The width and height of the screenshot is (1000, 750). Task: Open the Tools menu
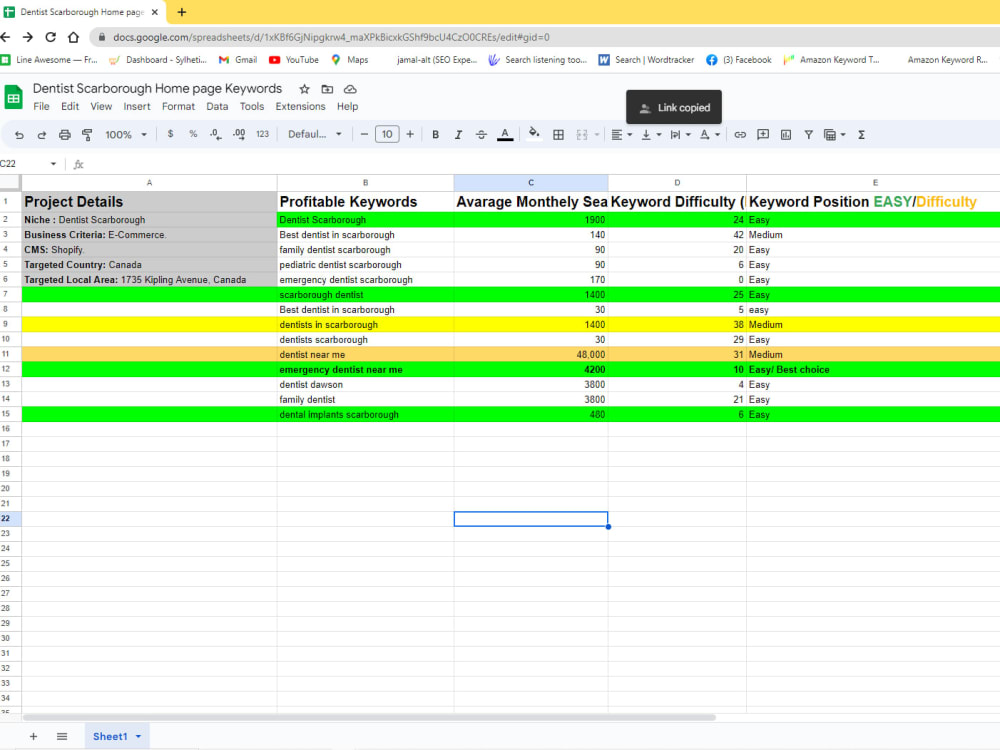click(252, 107)
